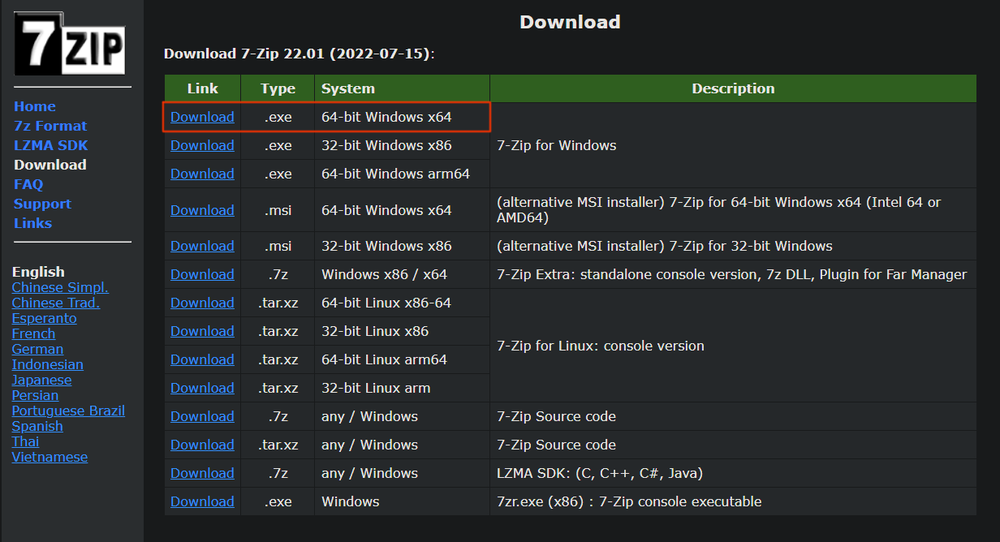
Task: Download the 7-Zip Extra .7z package
Action: tap(202, 274)
